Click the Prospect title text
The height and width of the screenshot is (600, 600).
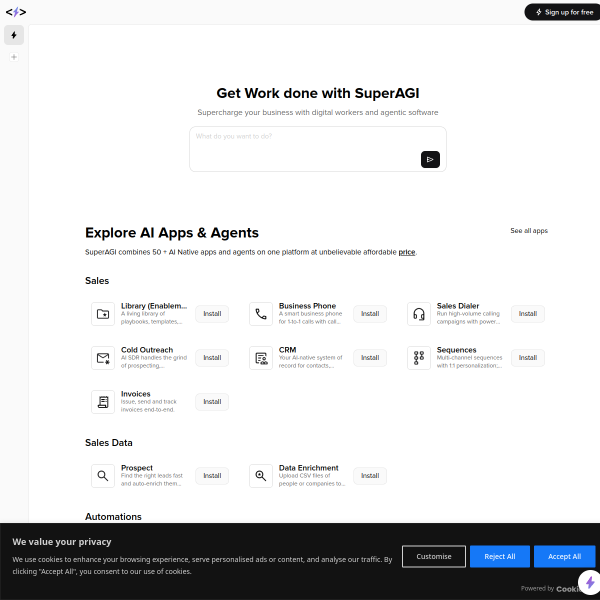point(137,468)
